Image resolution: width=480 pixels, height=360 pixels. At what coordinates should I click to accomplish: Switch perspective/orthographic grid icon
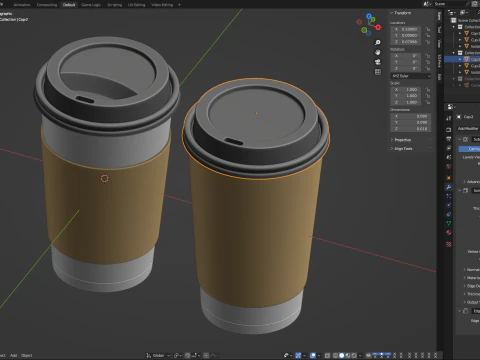(x=377, y=72)
